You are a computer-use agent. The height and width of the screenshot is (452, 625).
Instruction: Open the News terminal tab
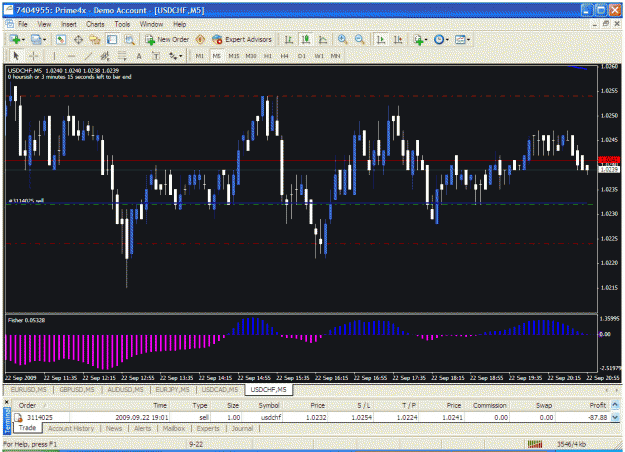coord(114,428)
